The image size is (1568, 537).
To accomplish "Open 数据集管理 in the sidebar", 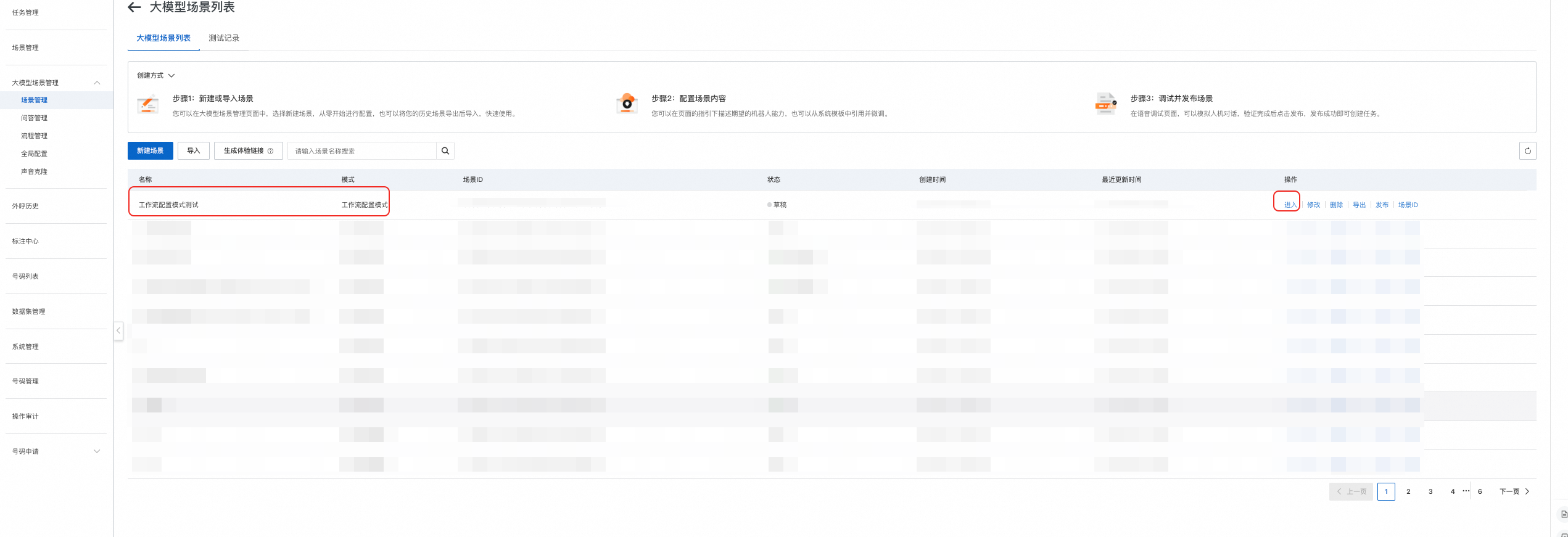I will (28, 311).
